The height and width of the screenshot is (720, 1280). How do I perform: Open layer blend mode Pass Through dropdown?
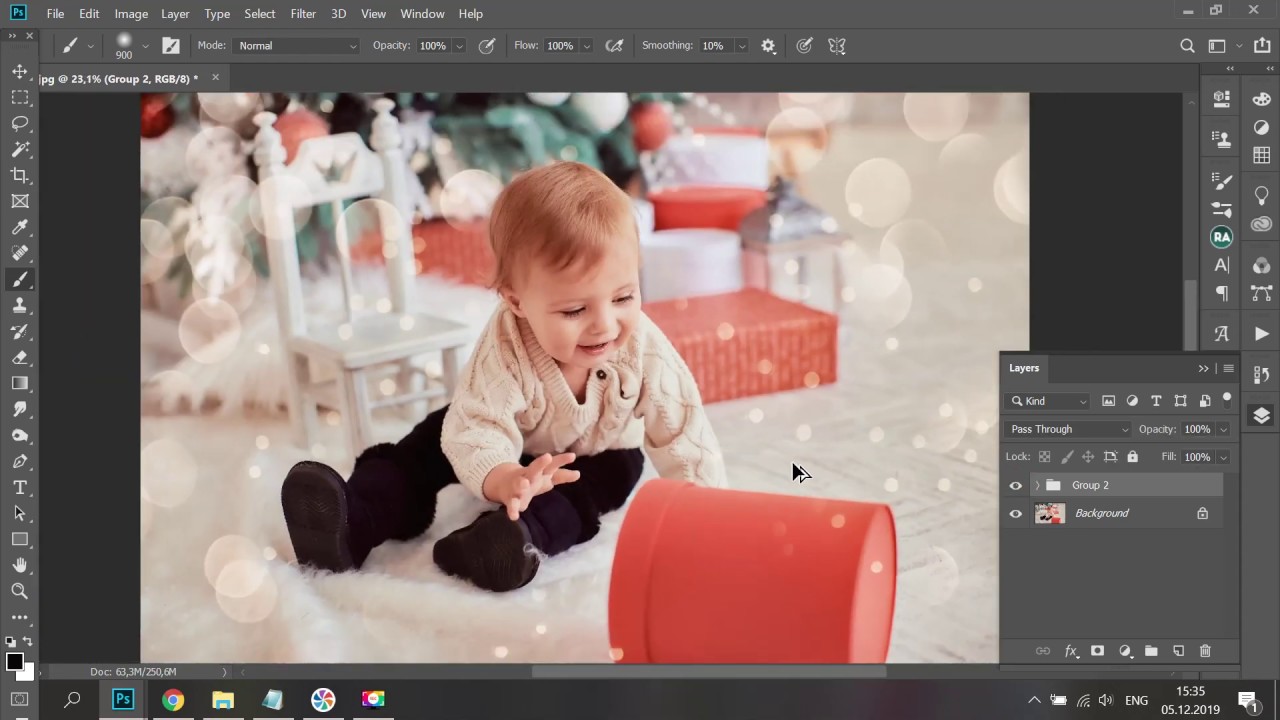tap(1068, 429)
